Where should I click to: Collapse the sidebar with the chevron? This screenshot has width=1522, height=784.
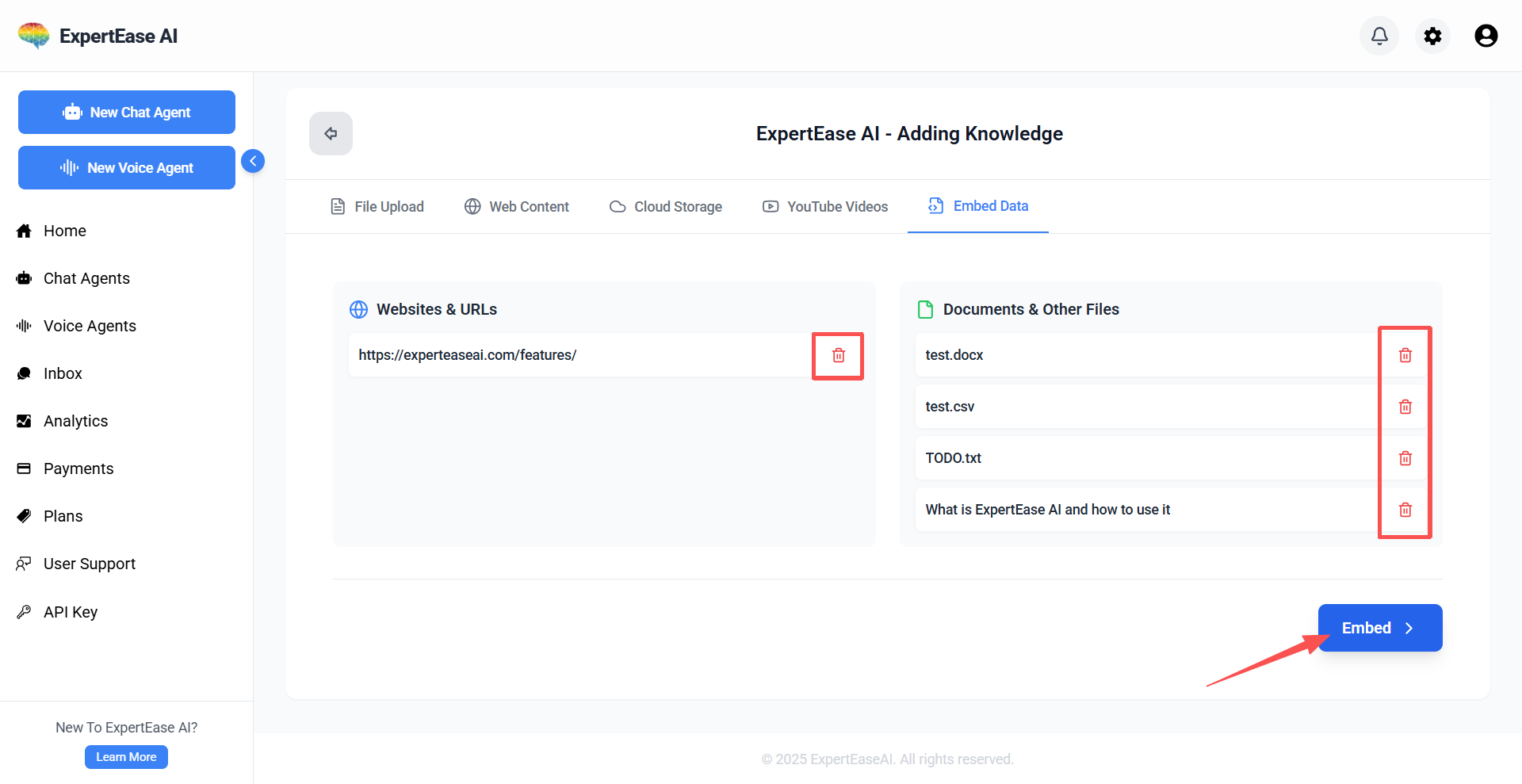(253, 161)
